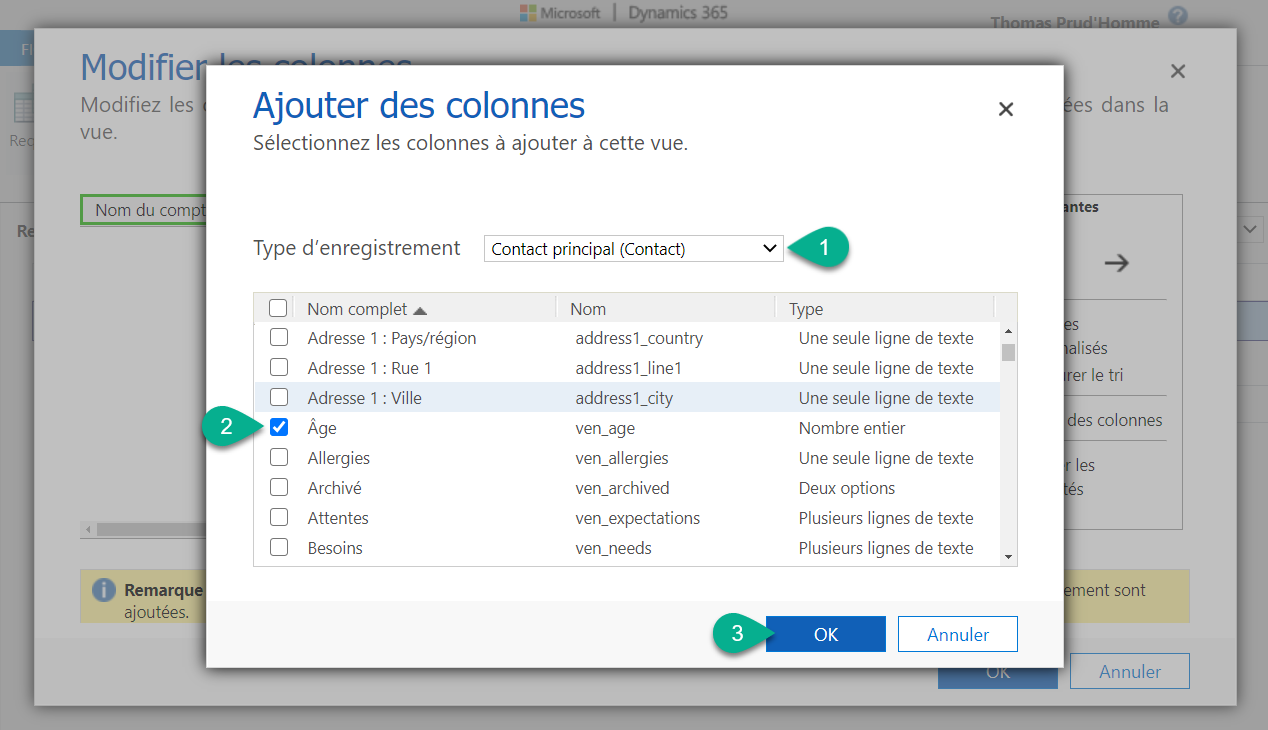Click Annuler to cancel adding columns
1268x730 pixels.
(957, 633)
